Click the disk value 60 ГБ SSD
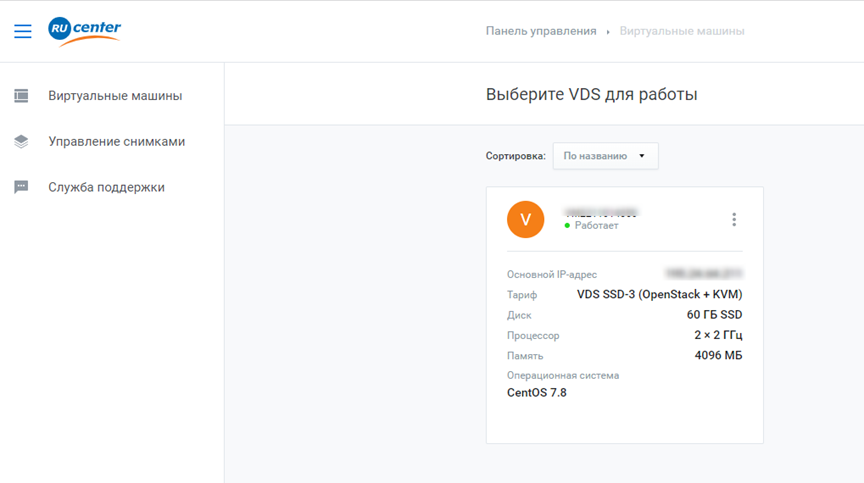Image resolution: width=864 pixels, height=483 pixels. click(714, 314)
